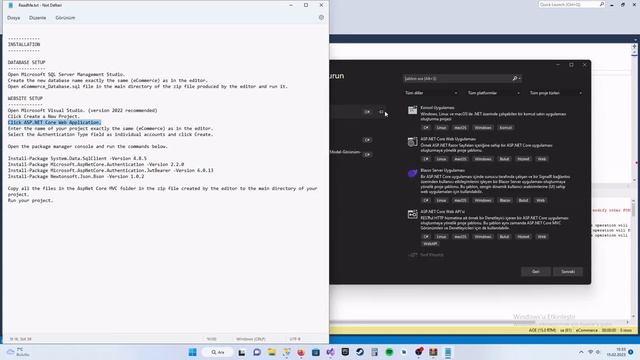Select the Konsol Uygulaması template title

pos(437,108)
